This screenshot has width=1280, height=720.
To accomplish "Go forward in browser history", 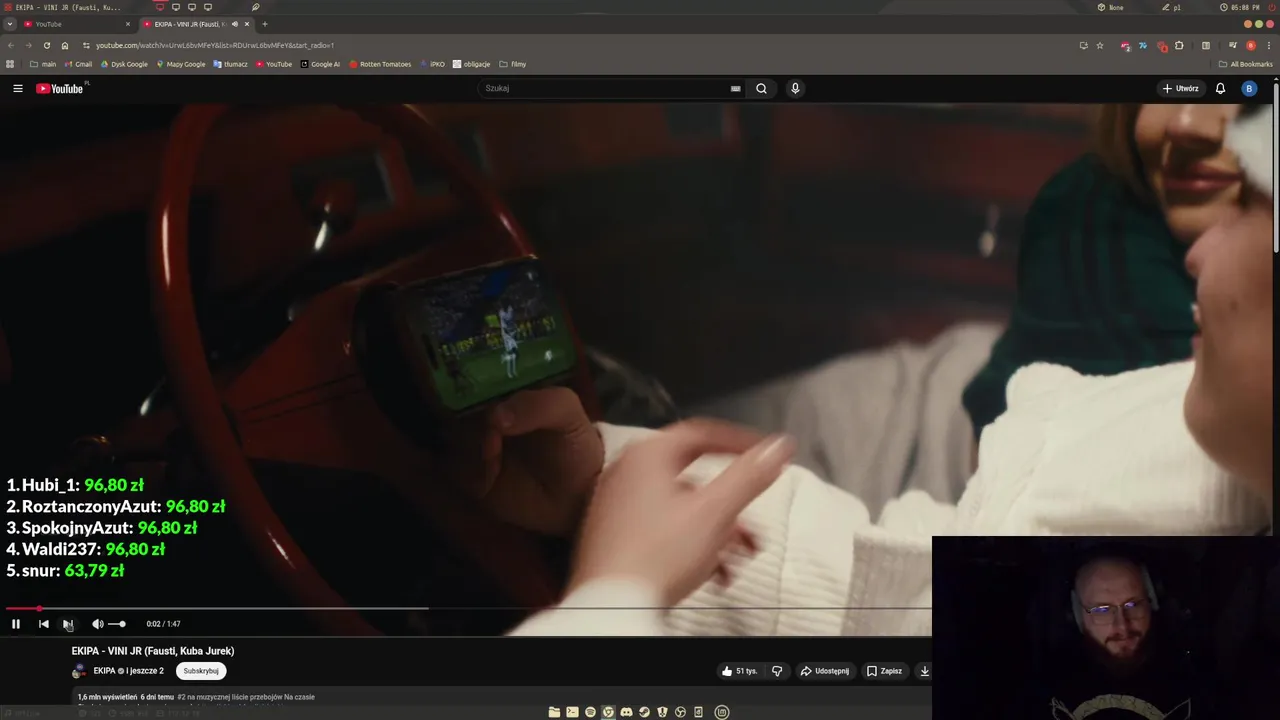I will tap(28, 45).
